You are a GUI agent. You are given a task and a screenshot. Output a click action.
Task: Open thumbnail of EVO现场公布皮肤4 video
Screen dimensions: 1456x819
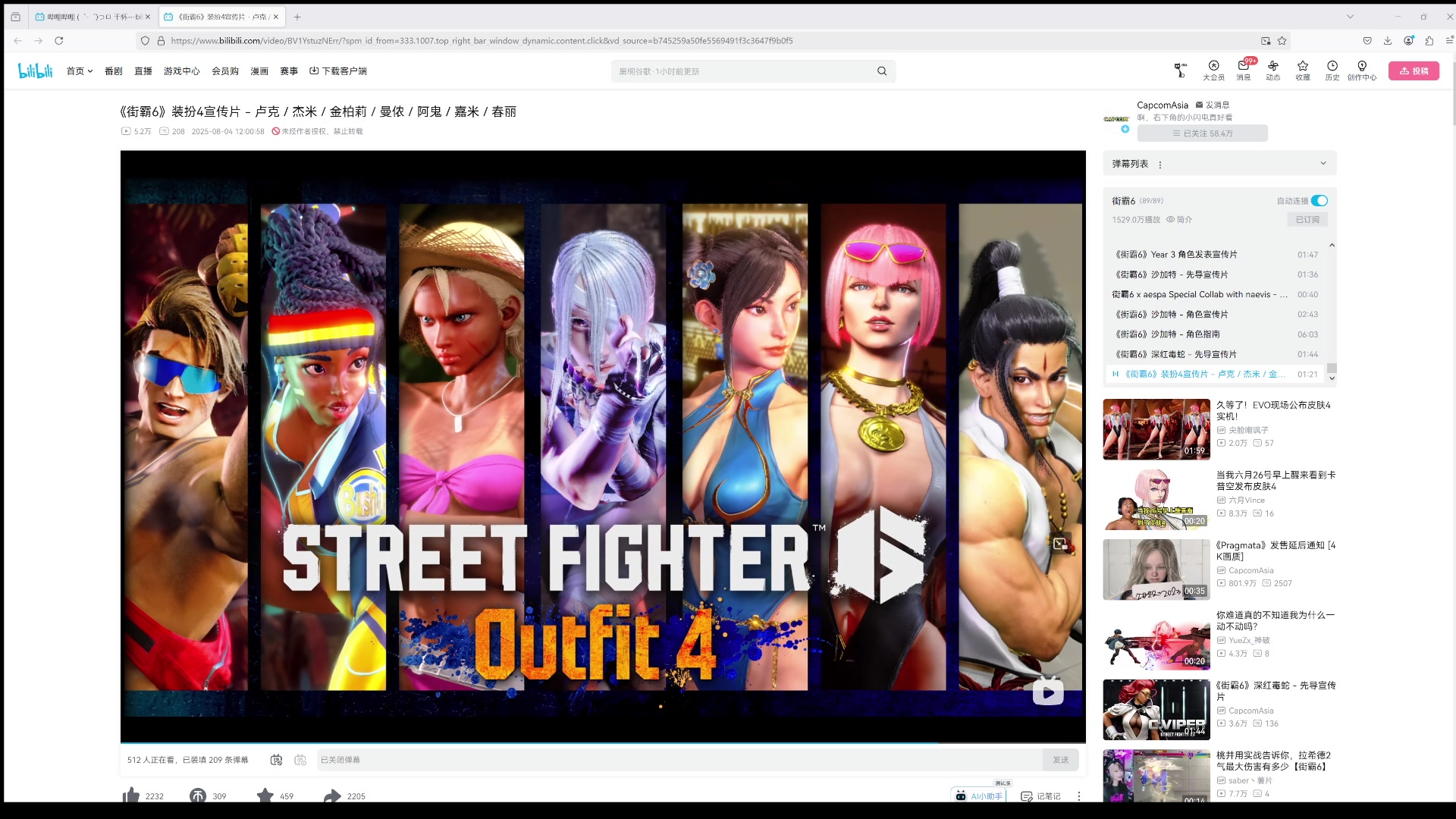point(1156,429)
